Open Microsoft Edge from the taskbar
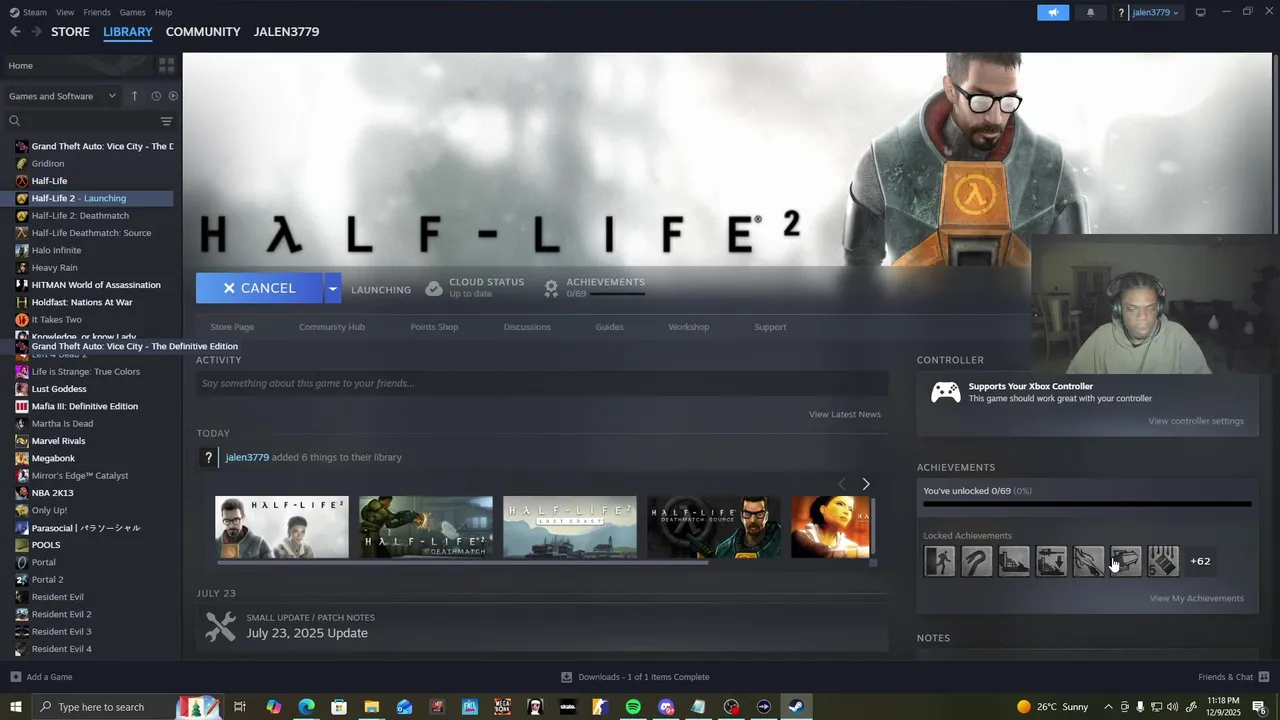1280x720 pixels. click(306, 707)
